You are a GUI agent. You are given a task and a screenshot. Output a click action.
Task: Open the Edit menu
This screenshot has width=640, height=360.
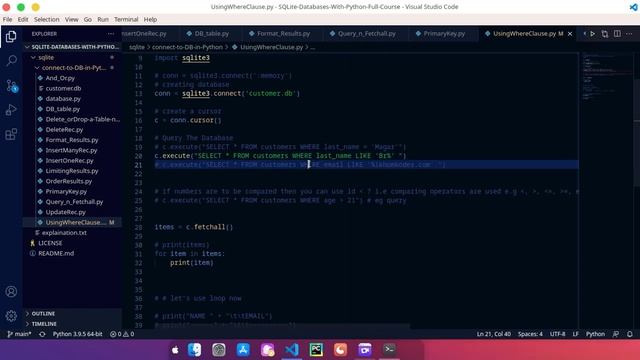click(x=23, y=19)
